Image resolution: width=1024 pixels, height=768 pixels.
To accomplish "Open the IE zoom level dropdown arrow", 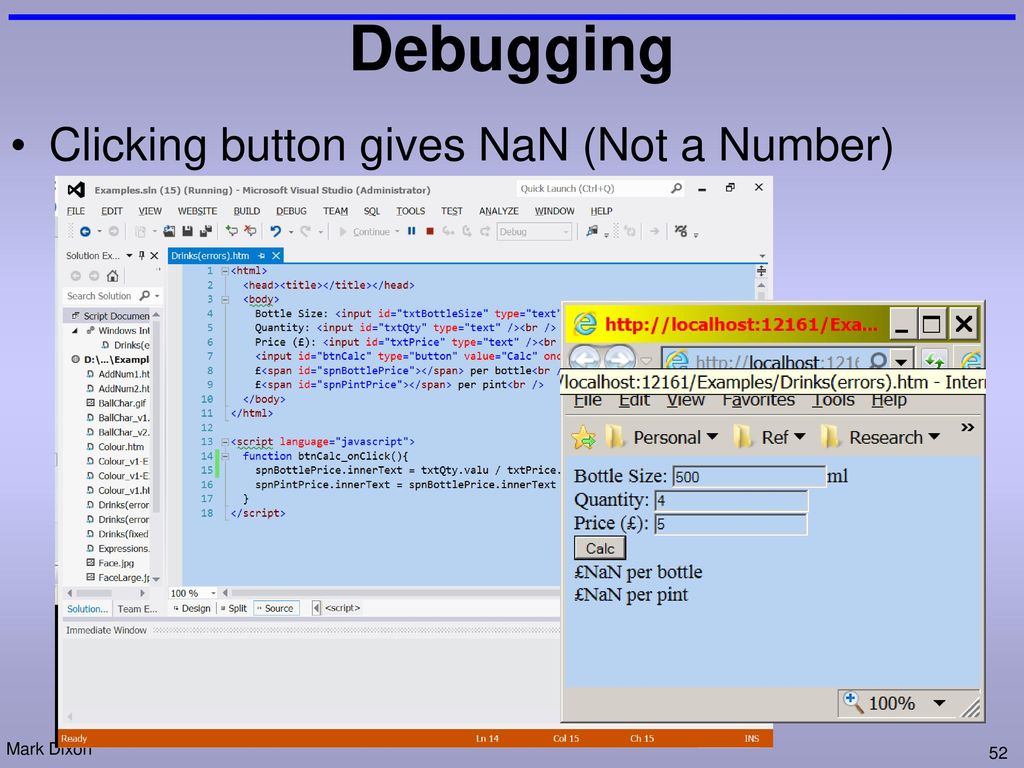I will coord(939,703).
